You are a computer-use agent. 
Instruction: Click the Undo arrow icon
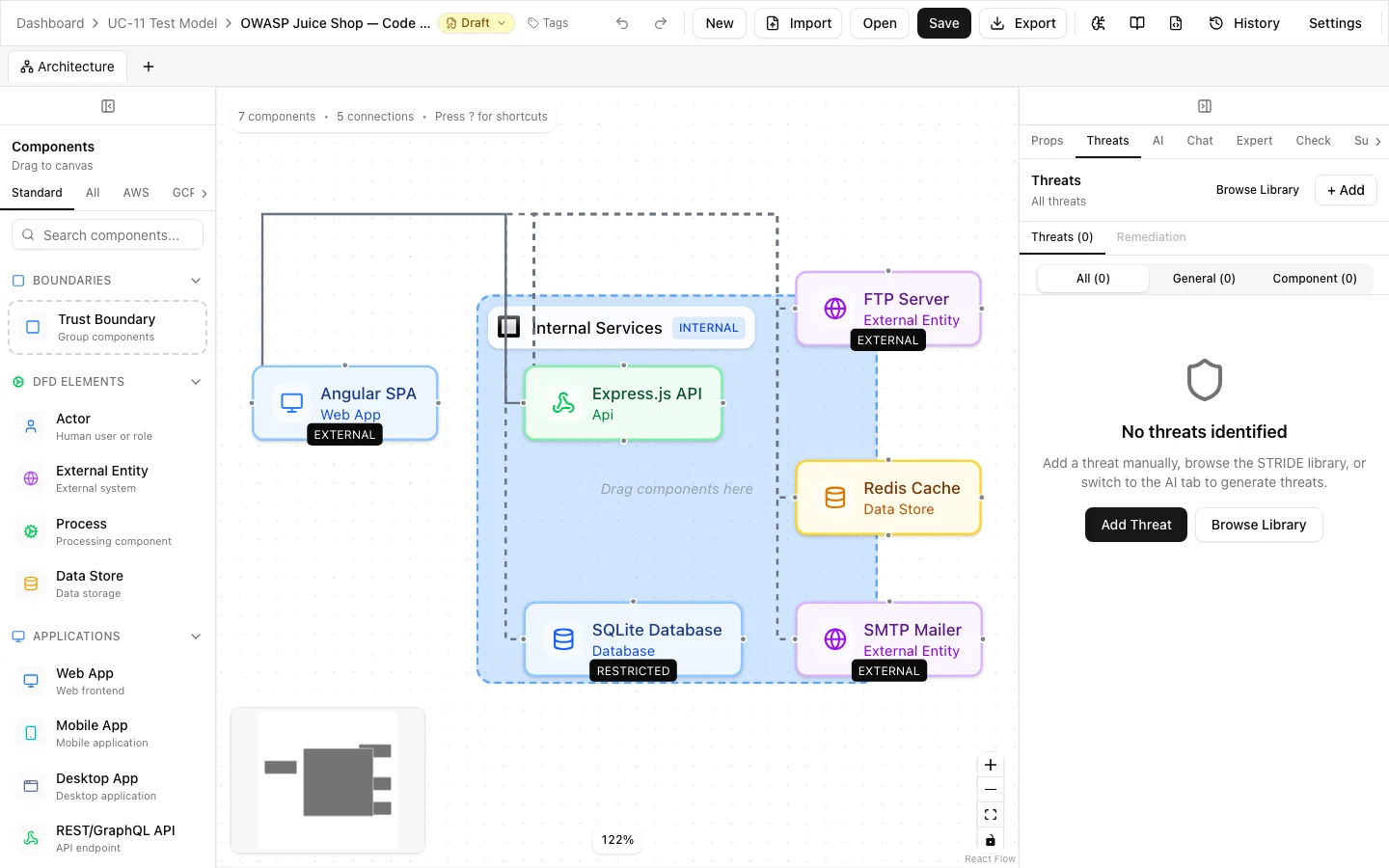tap(622, 23)
